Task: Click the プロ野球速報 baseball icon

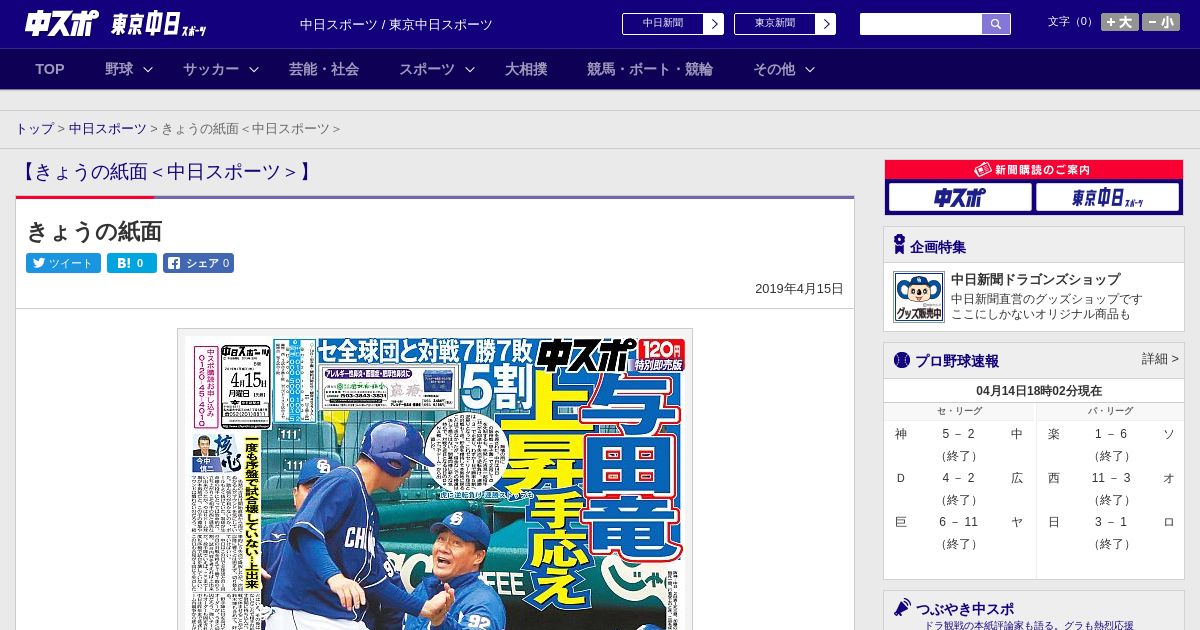Action: [902, 360]
